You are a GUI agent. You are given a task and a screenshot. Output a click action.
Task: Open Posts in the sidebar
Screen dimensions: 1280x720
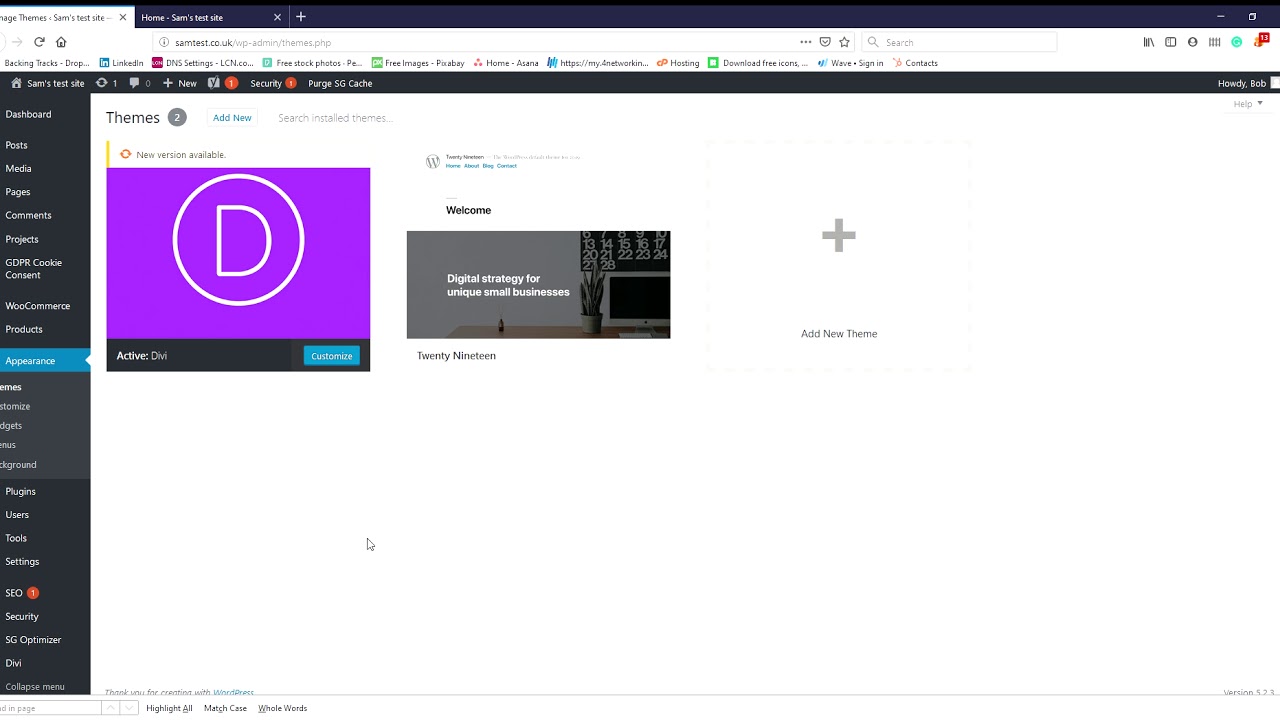click(x=16, y=145)
